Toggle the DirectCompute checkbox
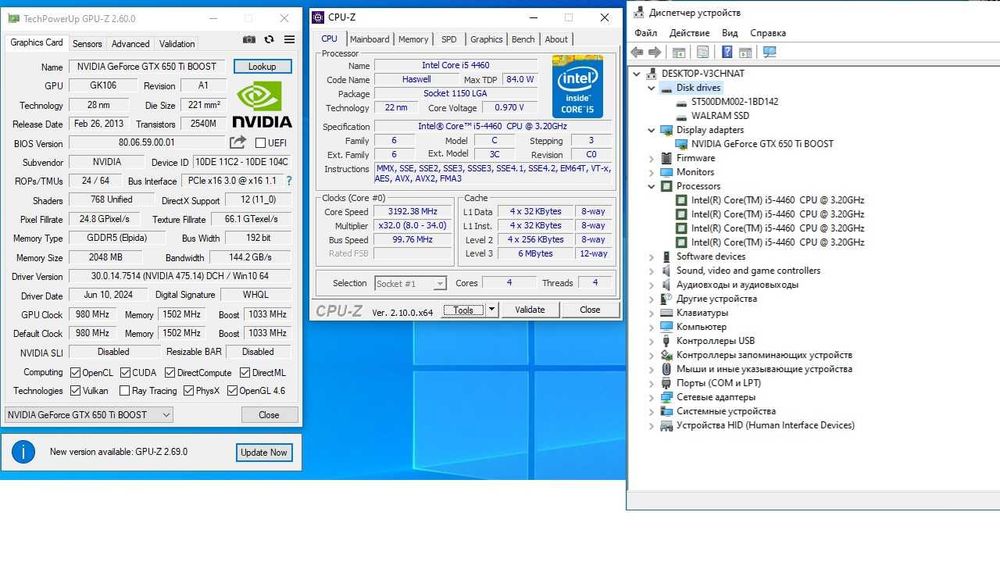Screen dimensions: 1000x563 click(x=170, y=372)
